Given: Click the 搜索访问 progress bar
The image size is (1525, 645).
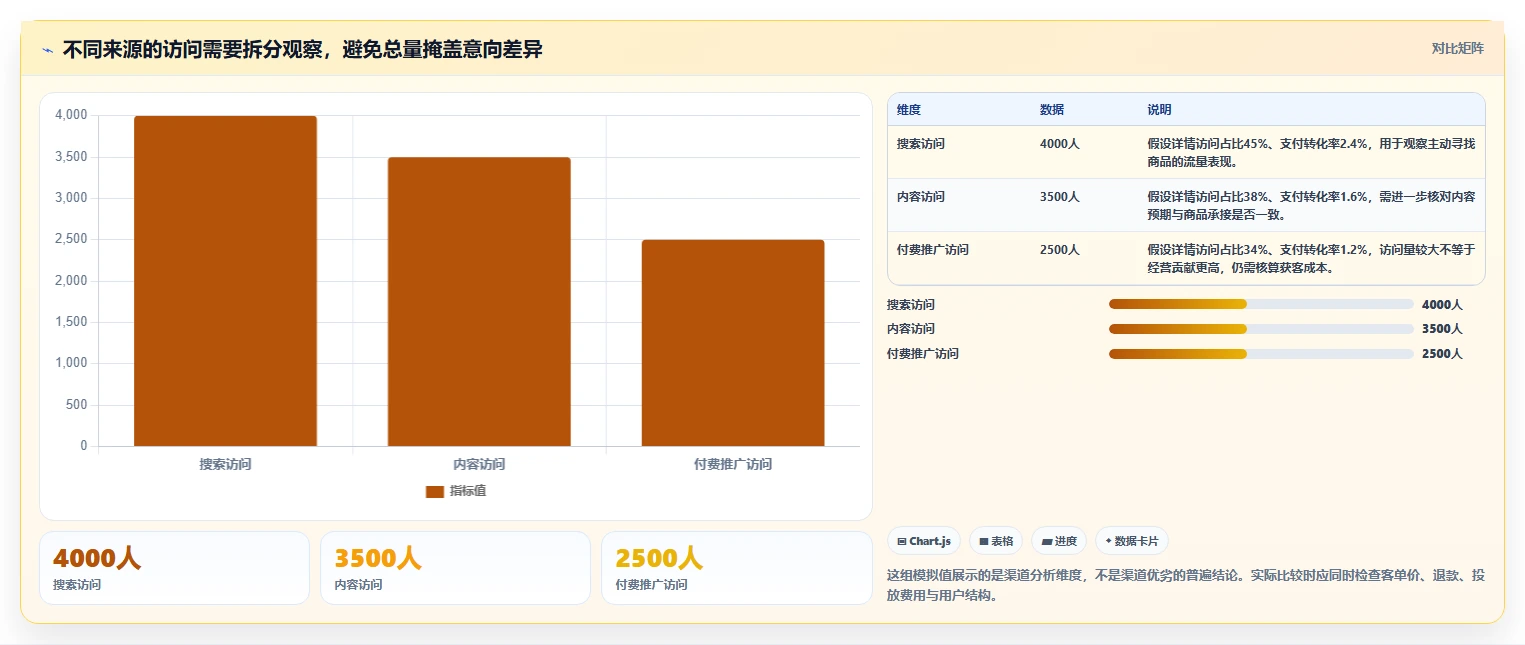Looking at the screenshot, I should point(1261,304).
